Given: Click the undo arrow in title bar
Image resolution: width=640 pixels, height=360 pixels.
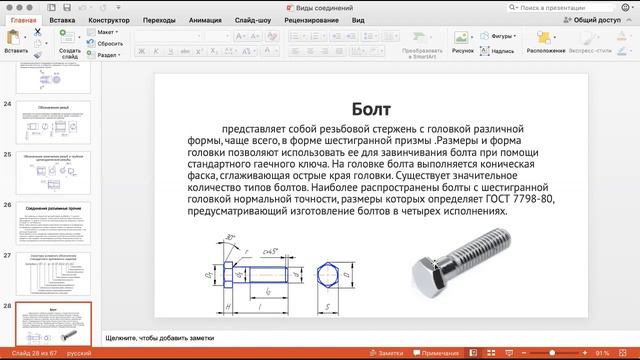Looking at the screenshot, I should tap(82, 7).
